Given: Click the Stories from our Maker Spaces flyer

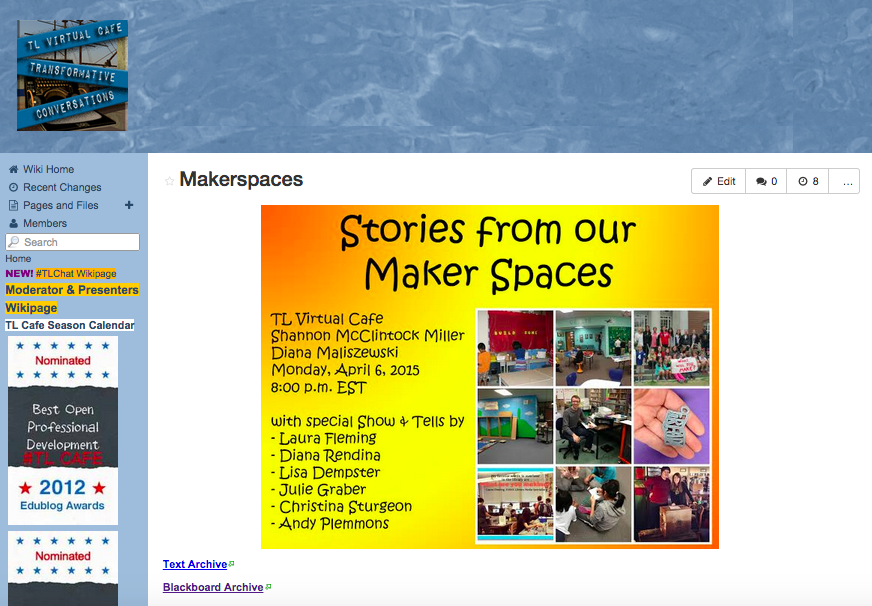Looking at the screenshot, I should (x=490, y=377).
